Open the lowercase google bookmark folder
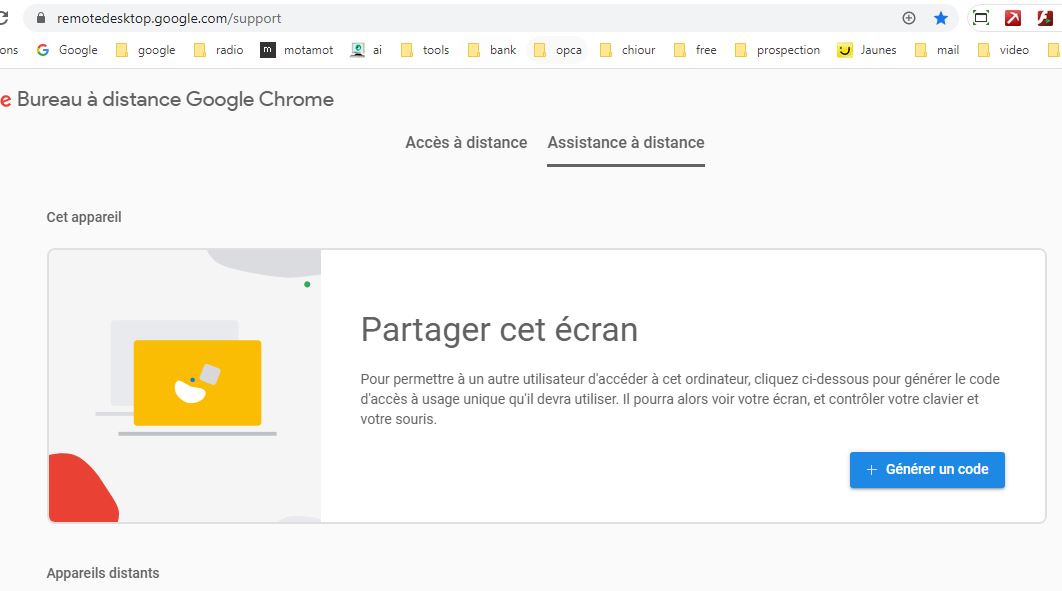Screen dimensions: 1062x591 tap(146, 50)
